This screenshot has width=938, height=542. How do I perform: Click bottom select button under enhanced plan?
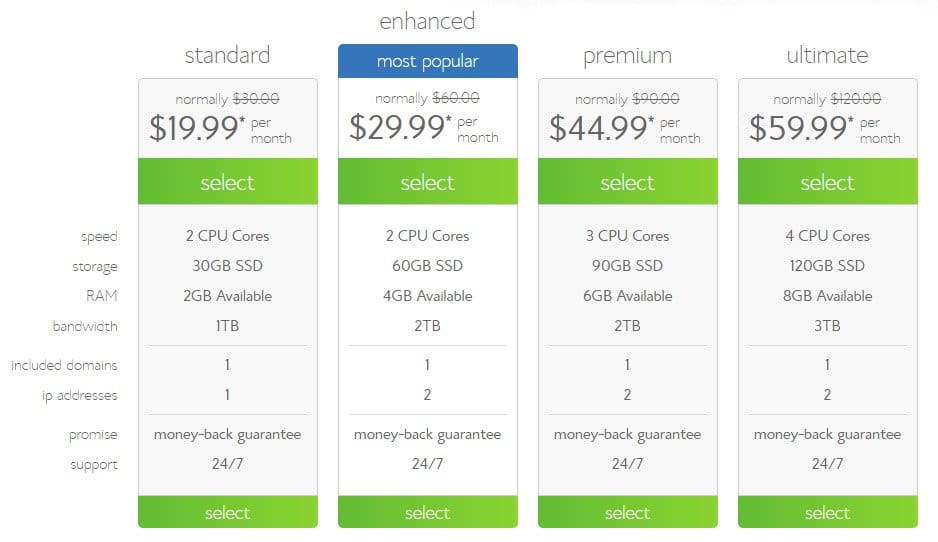coord(428,511)
